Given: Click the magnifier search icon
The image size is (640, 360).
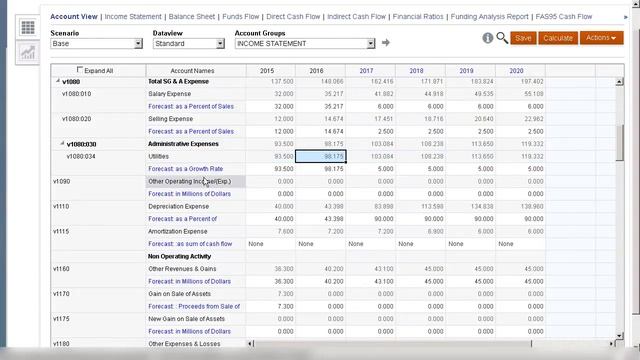Looking at the screenshot, I should point(502,38).
